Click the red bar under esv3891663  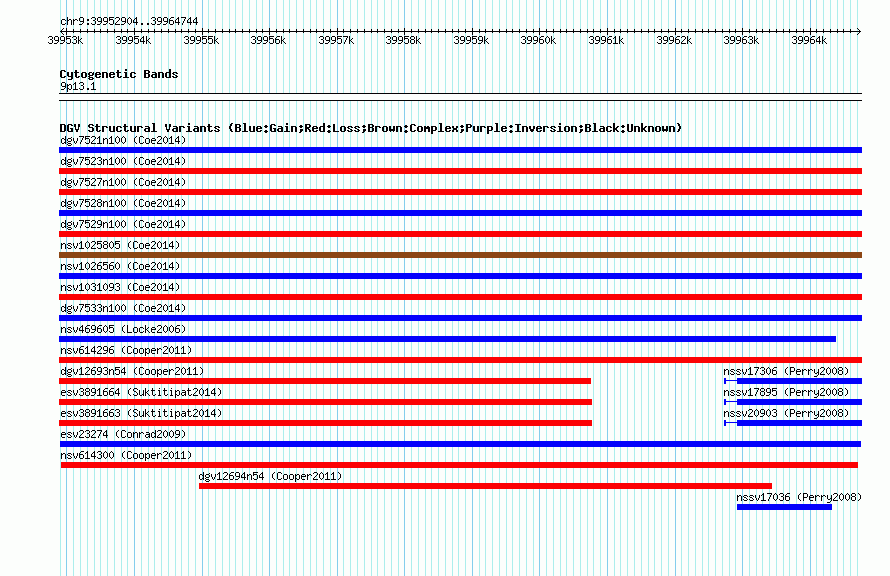(x=325, y=423)
